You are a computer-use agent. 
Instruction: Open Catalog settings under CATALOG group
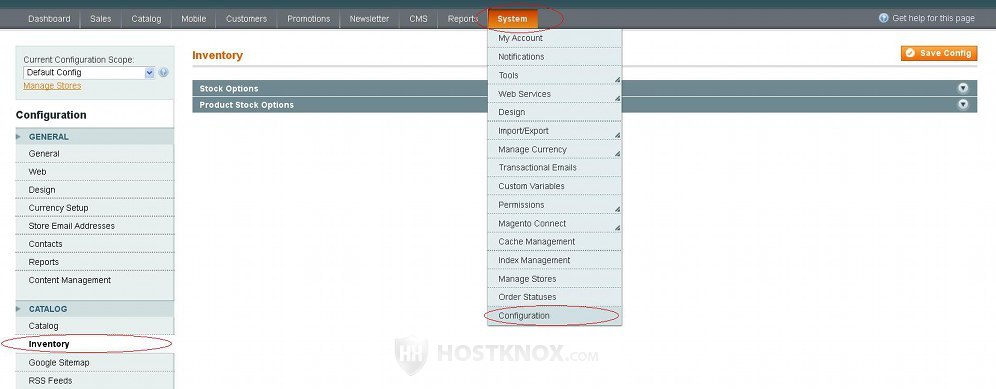pos(95,326)
